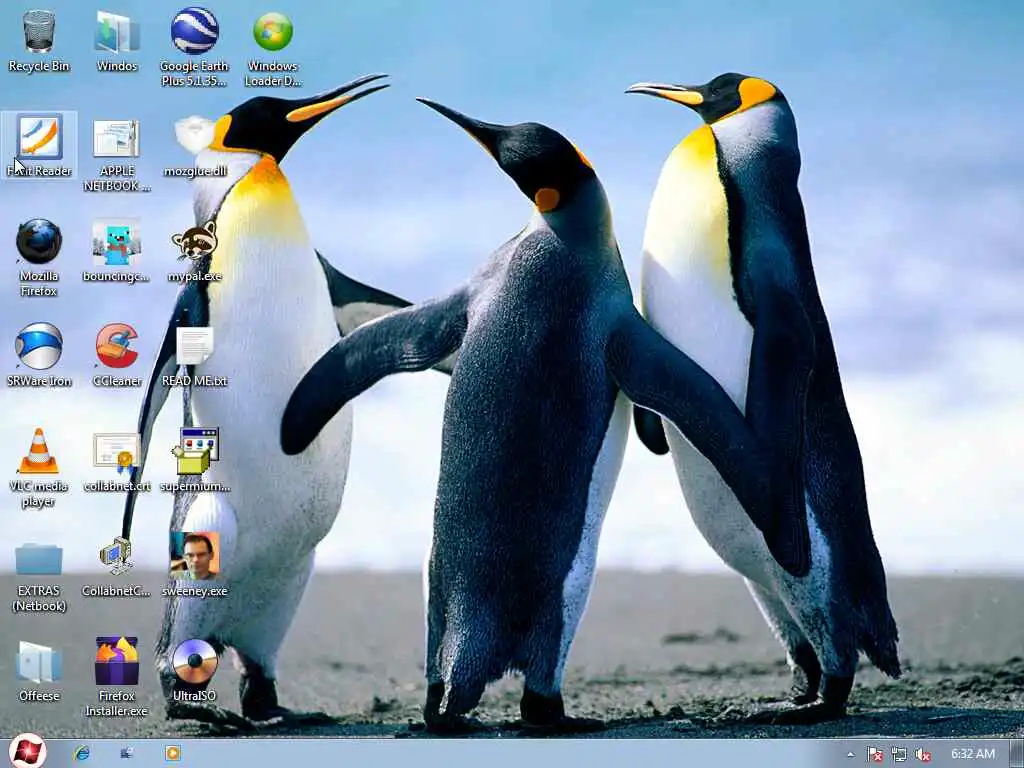The image size is (1024, 768).
Task: Select the EXTRAS (Netbook) folder
Action: point(39,577)
